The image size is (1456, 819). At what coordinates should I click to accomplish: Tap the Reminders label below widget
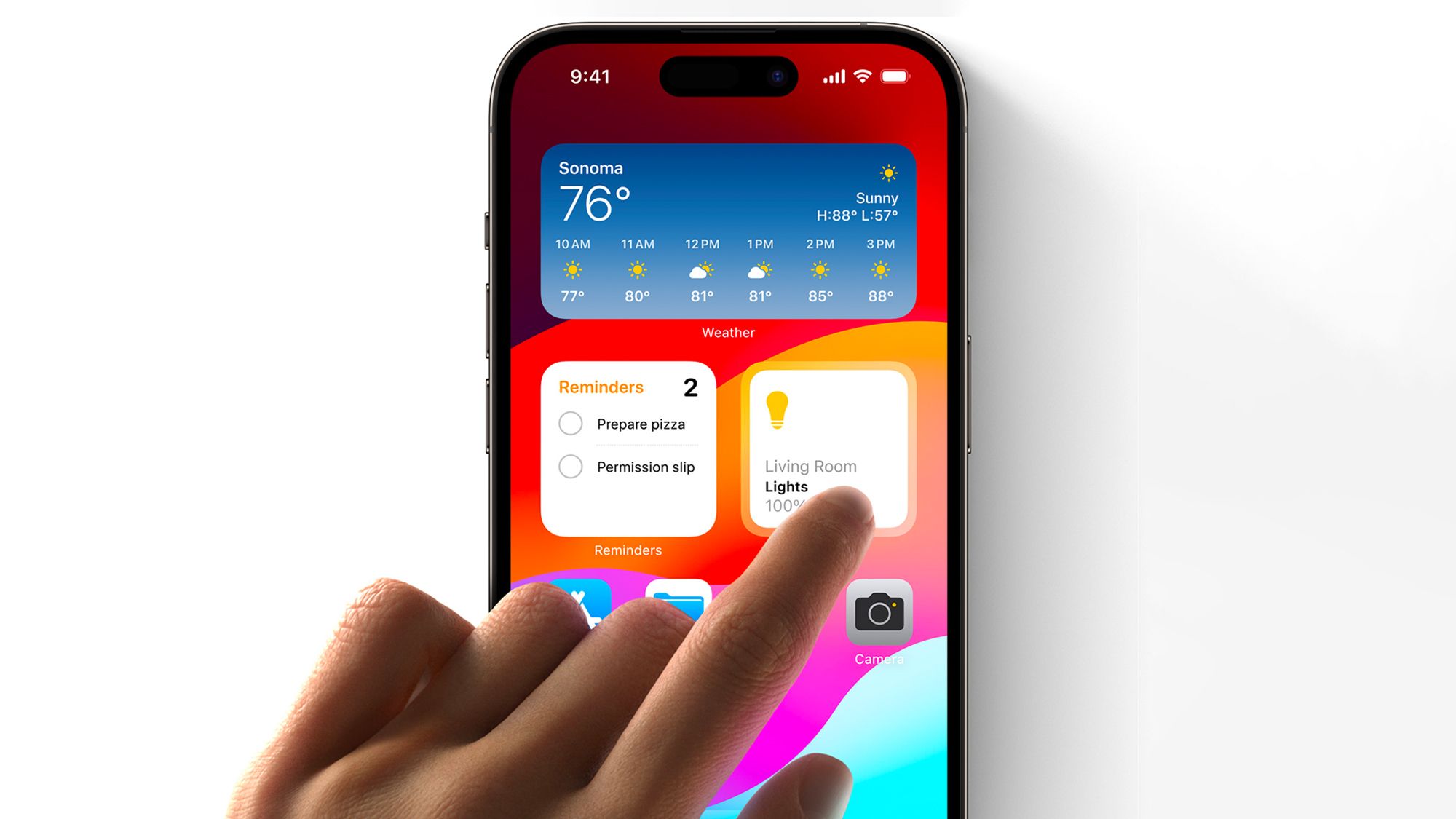coord(628,550)
